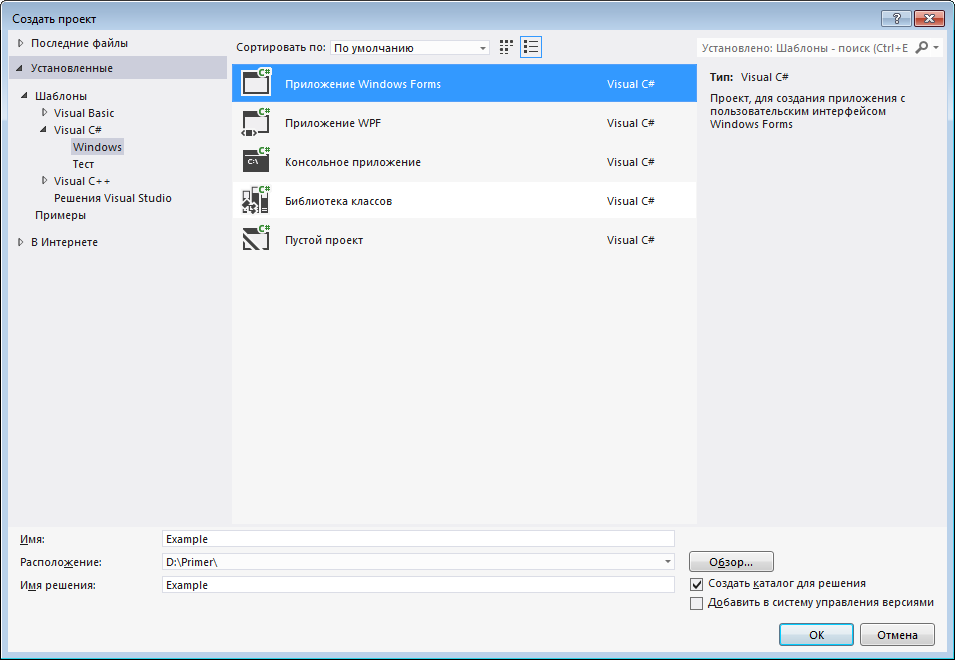Collapse the 'Шаблоны' tree node
Screen dimensions: 955x660
click(x=24, y=96)
